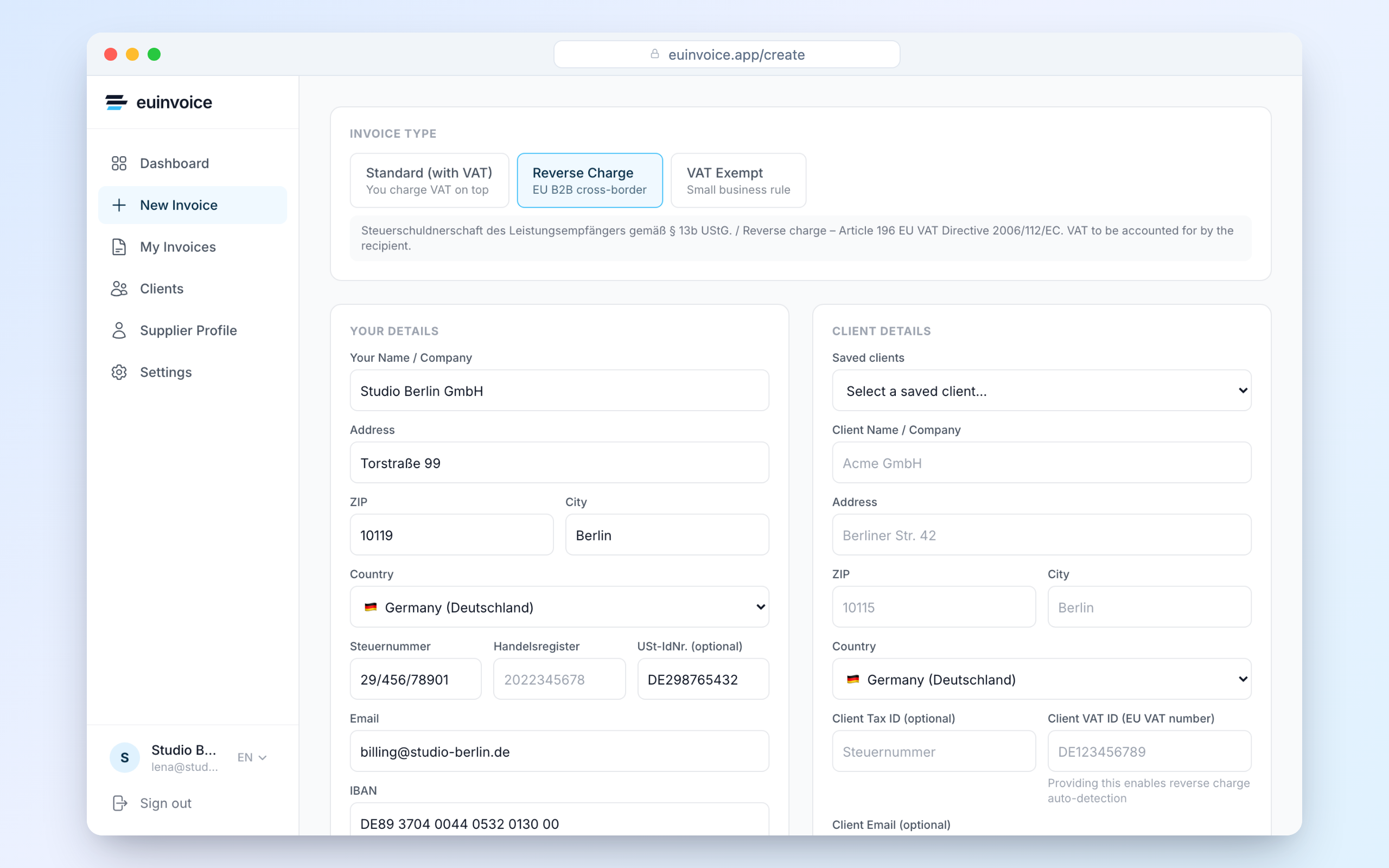Image resolution: width=1389 pixels, height=868 pixels.
Task: Click the euinvoice logo icon
Action: point(116,102)
